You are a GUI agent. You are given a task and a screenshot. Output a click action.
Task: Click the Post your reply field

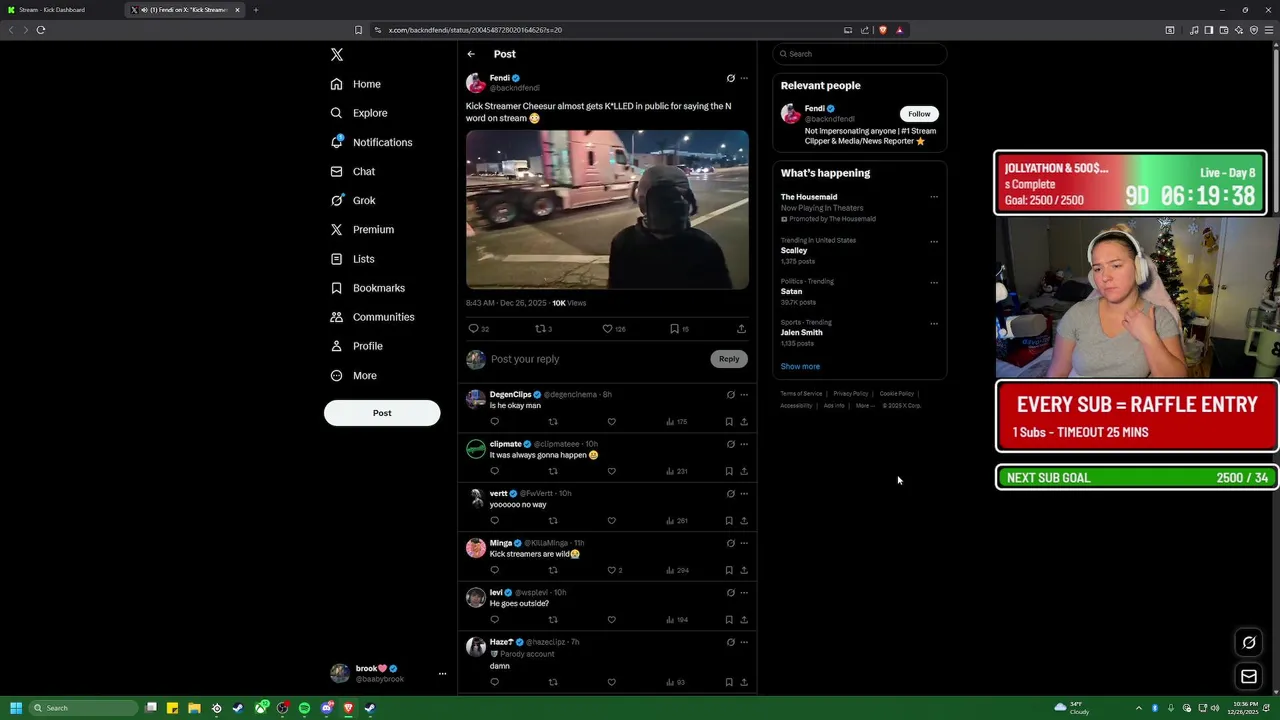pos(596,359)
